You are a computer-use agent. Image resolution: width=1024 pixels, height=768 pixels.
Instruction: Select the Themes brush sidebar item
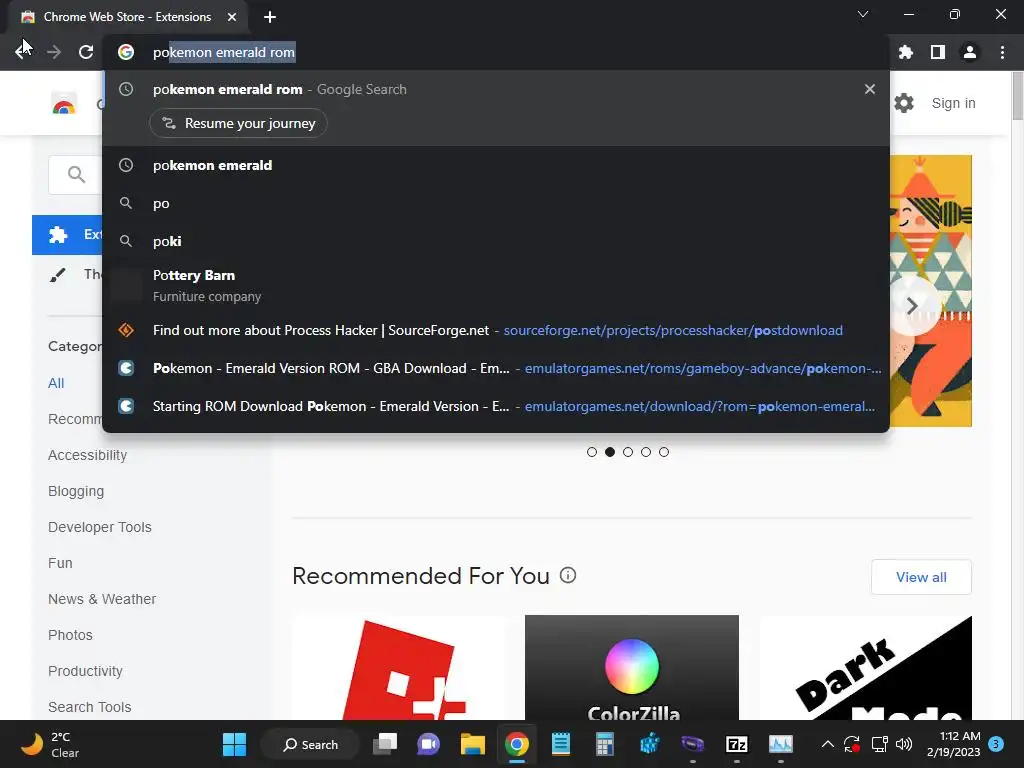pyautogui.click(x=67, y=275)
